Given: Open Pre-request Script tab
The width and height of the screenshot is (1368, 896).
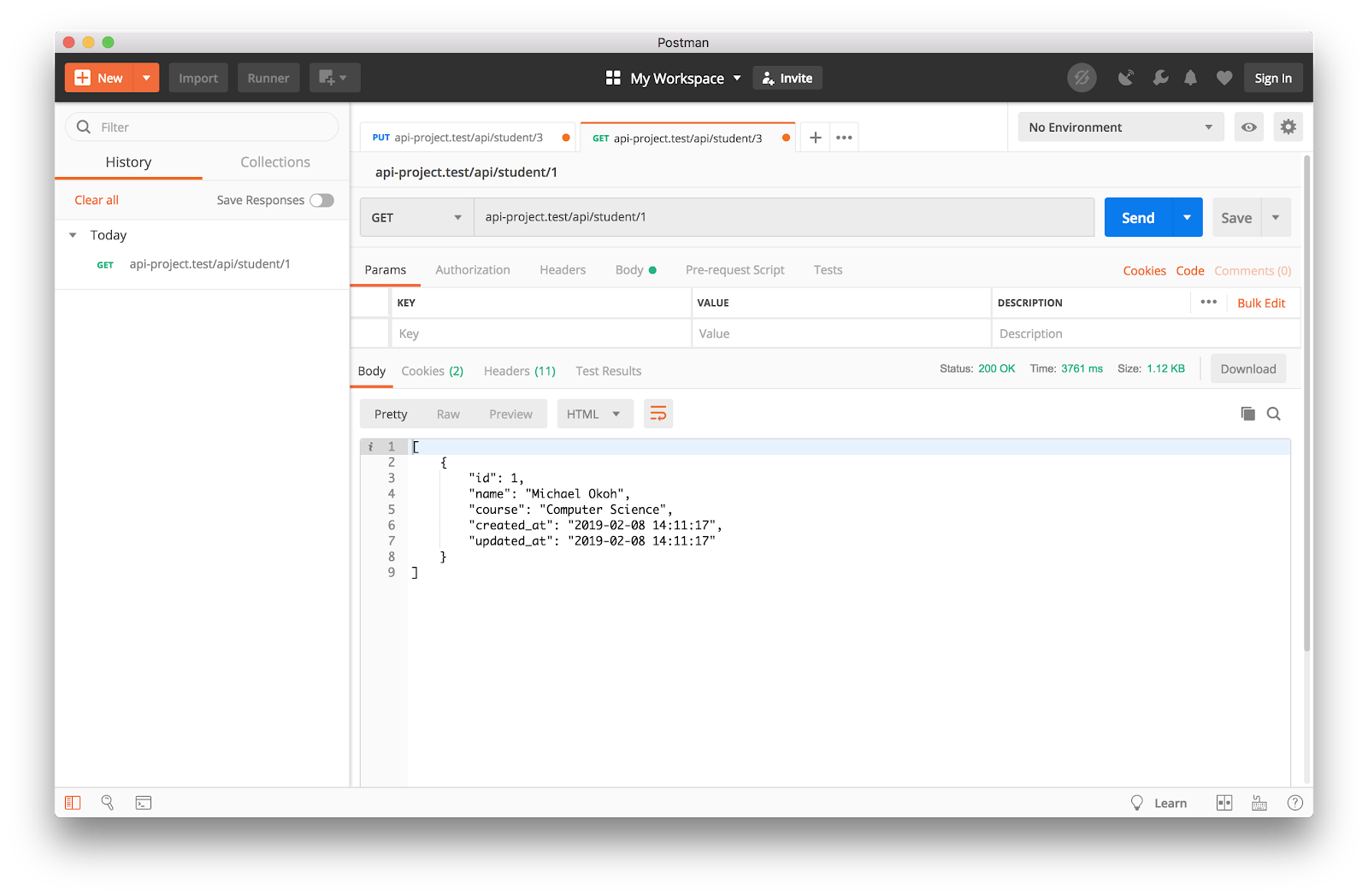Looking at the screenshot, I should pos(735,270).
